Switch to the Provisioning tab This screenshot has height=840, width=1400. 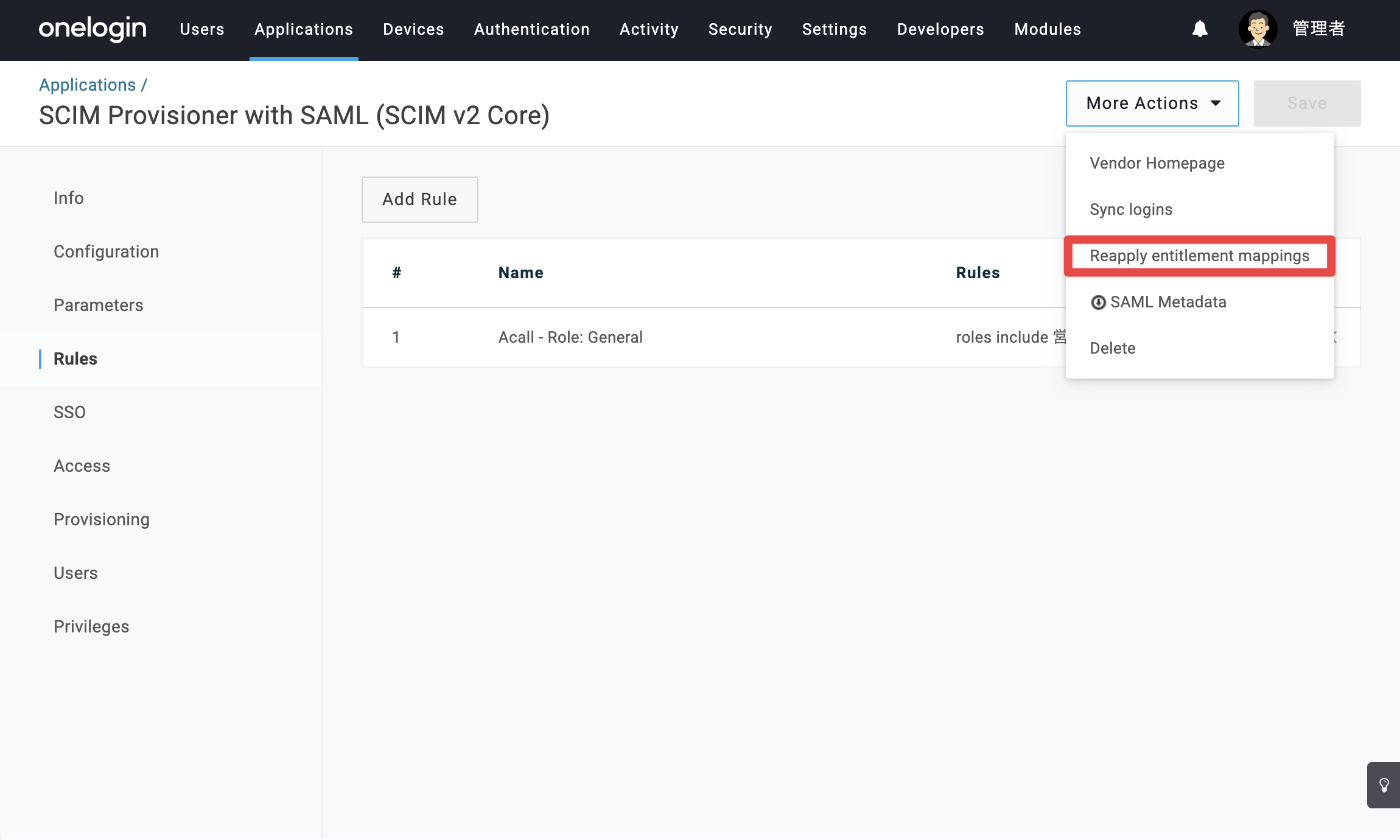click(102, 519)
